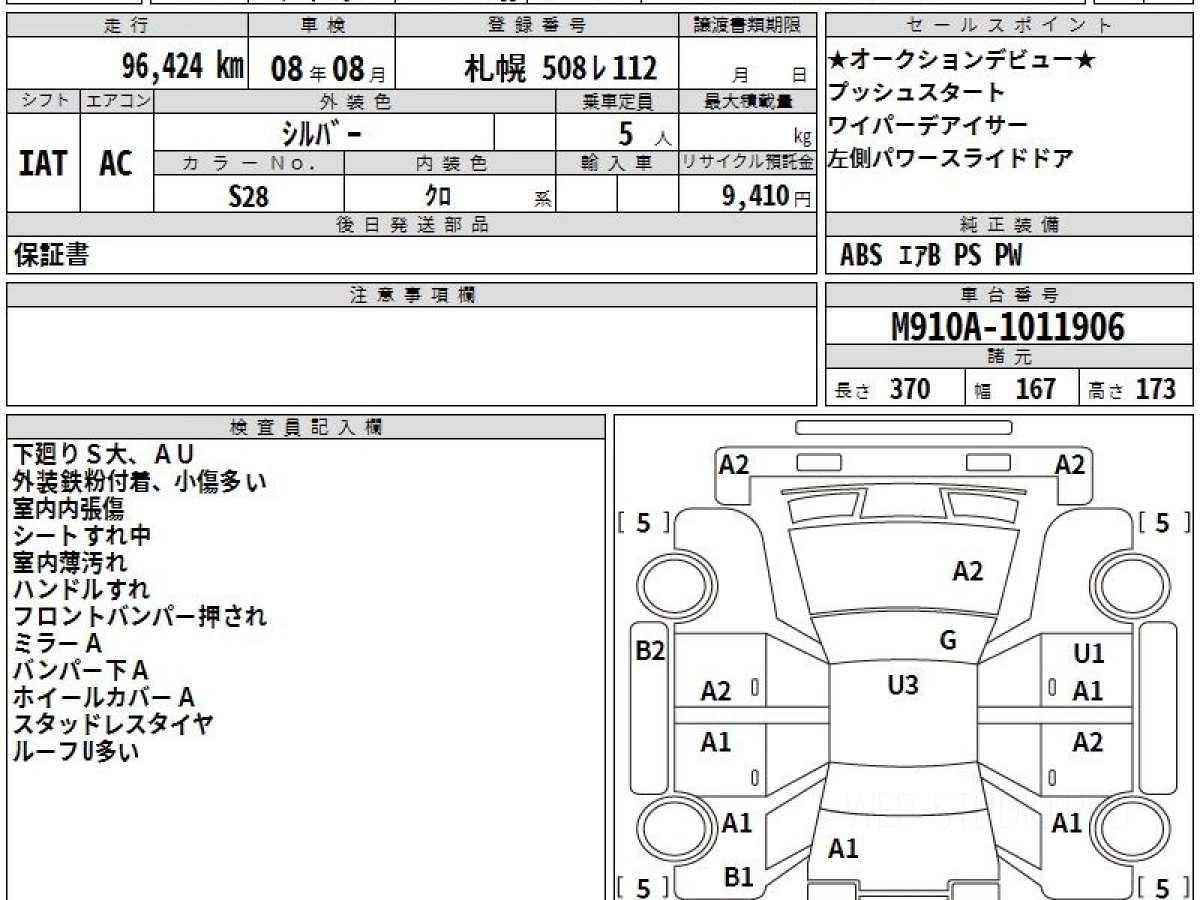Screen dimensions: 1200x900
Task: Click the スタッドレスタイヤ note
Action: (113, 724)
